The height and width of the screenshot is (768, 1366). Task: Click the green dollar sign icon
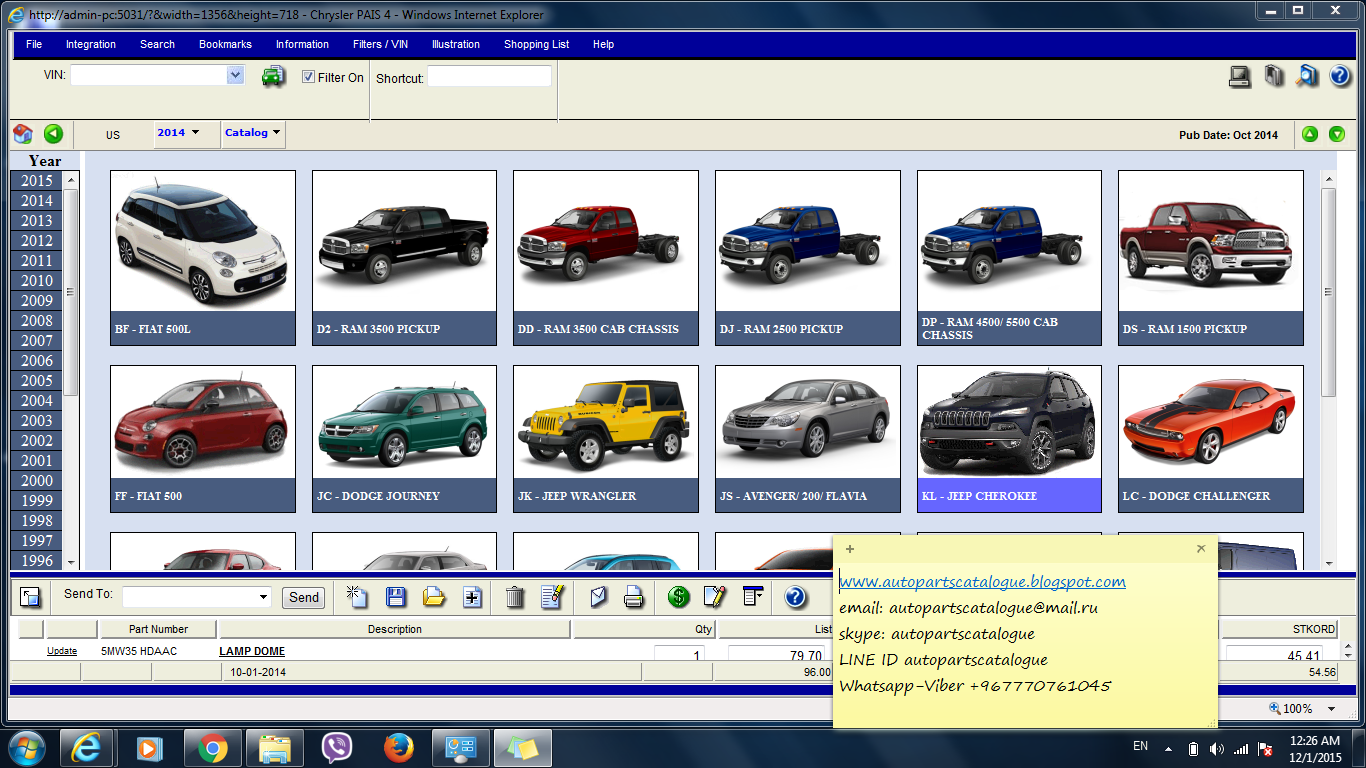tap(679, 597)
